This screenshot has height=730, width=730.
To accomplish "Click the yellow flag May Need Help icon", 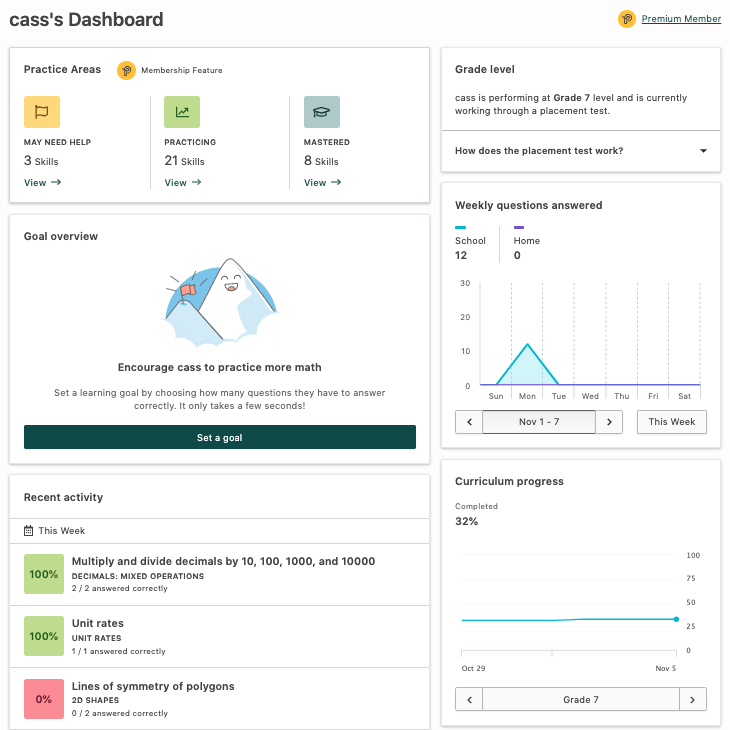I will 42,112.
